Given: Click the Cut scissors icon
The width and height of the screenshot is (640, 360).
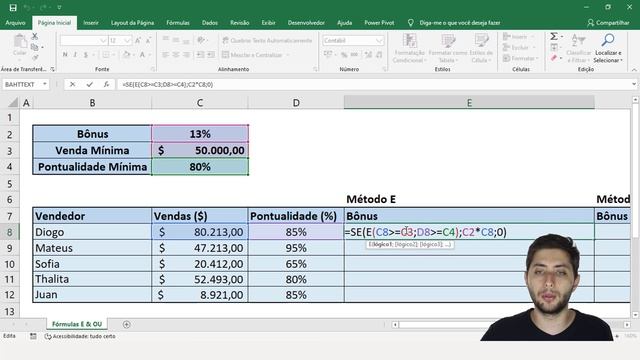Looking at the screenshot, I should pyautogui.click(x=35, y=36).
